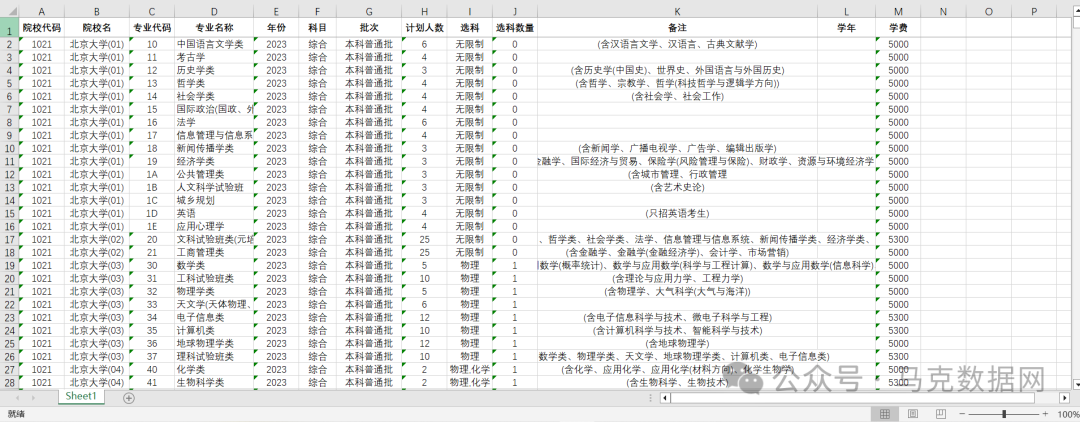Screen dimensions: 1080x422
Task: Click horizontal scrollbar left arrow
Action: pyautogui.click(x=665, y=397)
